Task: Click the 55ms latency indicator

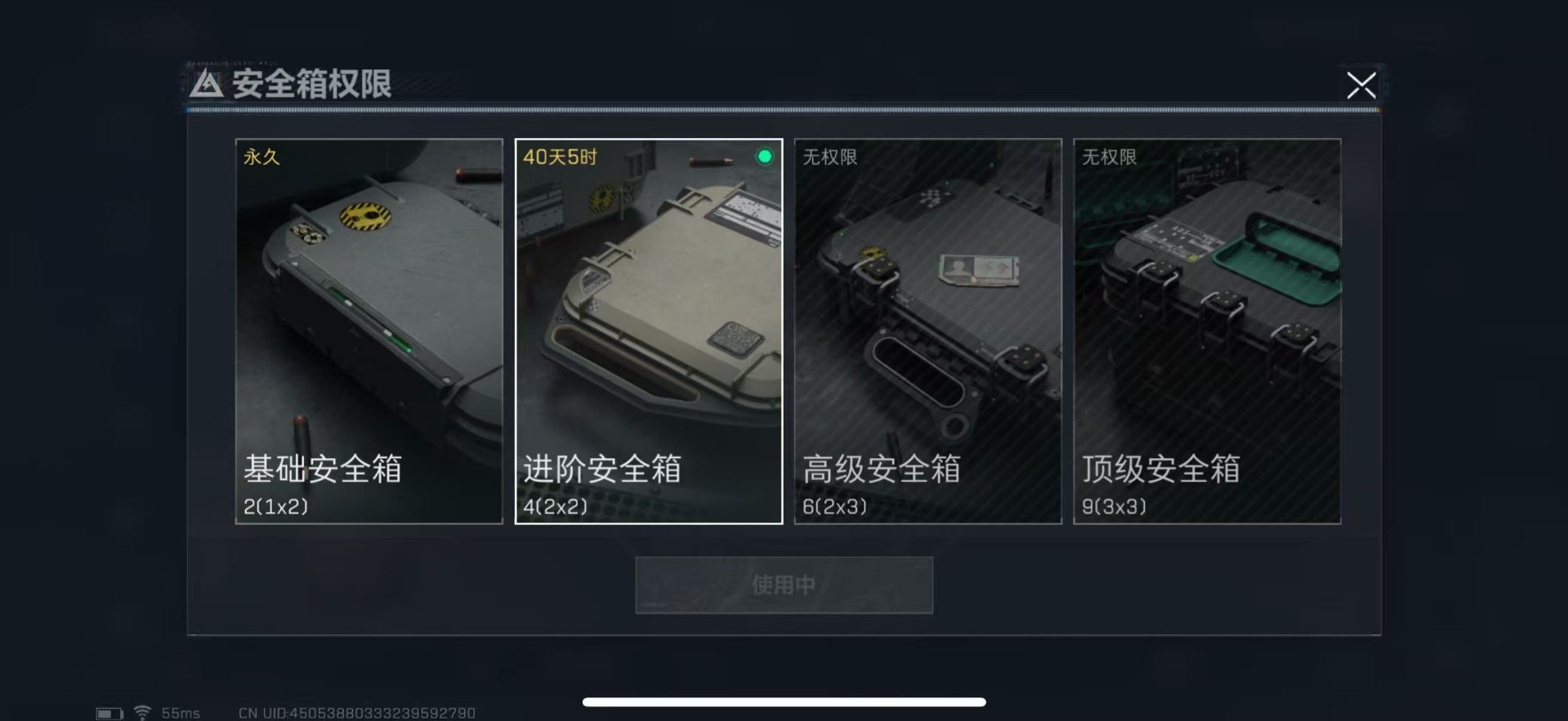Action: point(181,714)
